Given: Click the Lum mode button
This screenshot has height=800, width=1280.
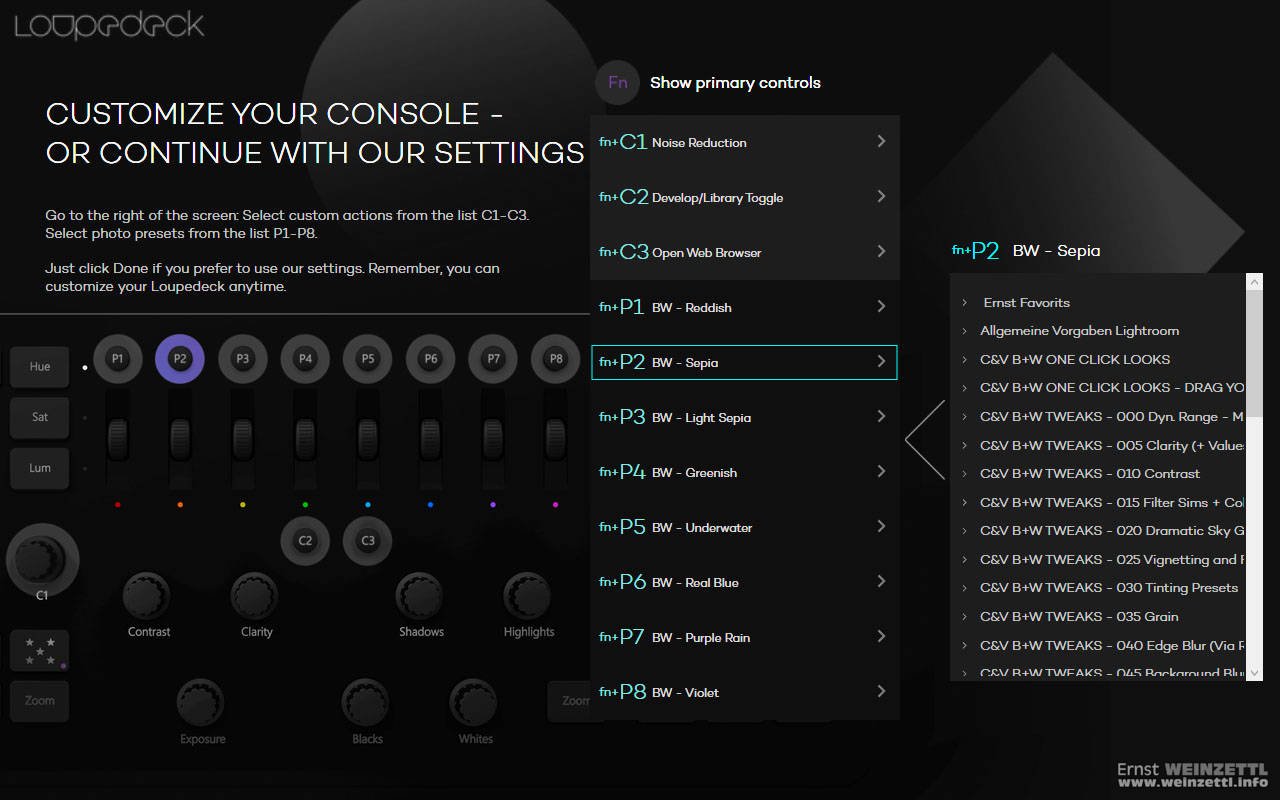Looking at the screenshot, I should point(40,468).
